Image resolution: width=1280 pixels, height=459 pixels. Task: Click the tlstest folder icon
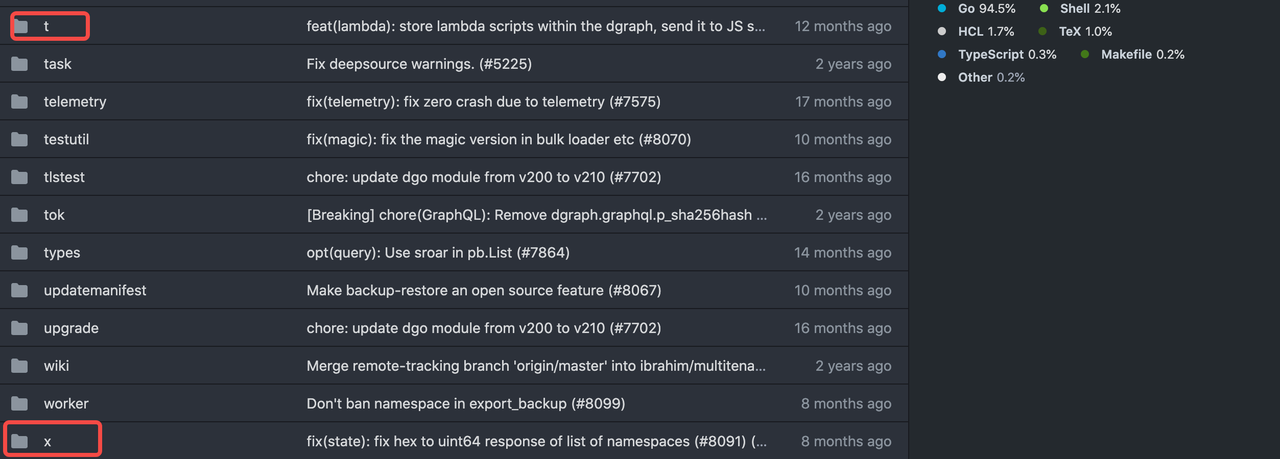coord(19,177)
